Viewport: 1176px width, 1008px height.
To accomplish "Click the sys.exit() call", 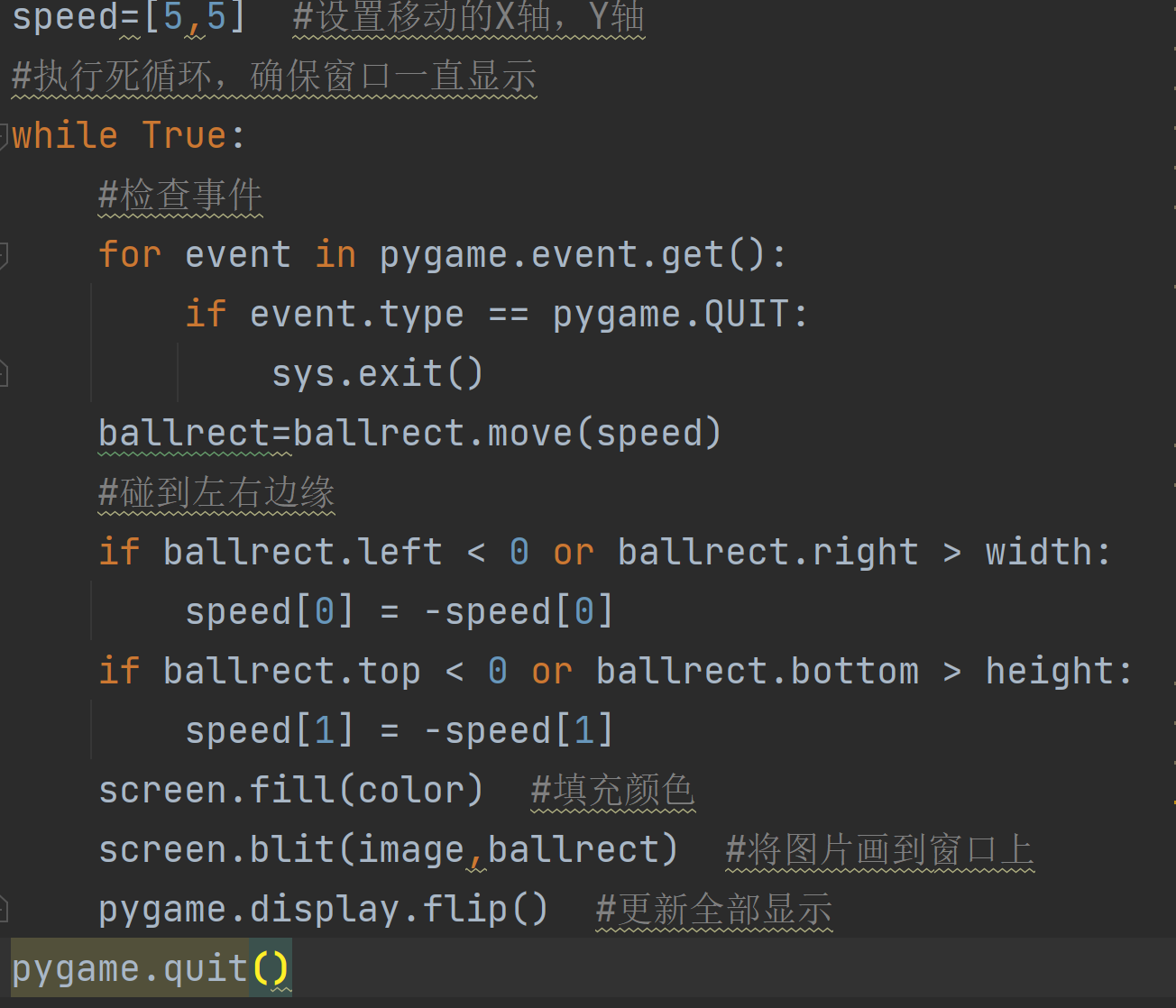I will [377, 374].
